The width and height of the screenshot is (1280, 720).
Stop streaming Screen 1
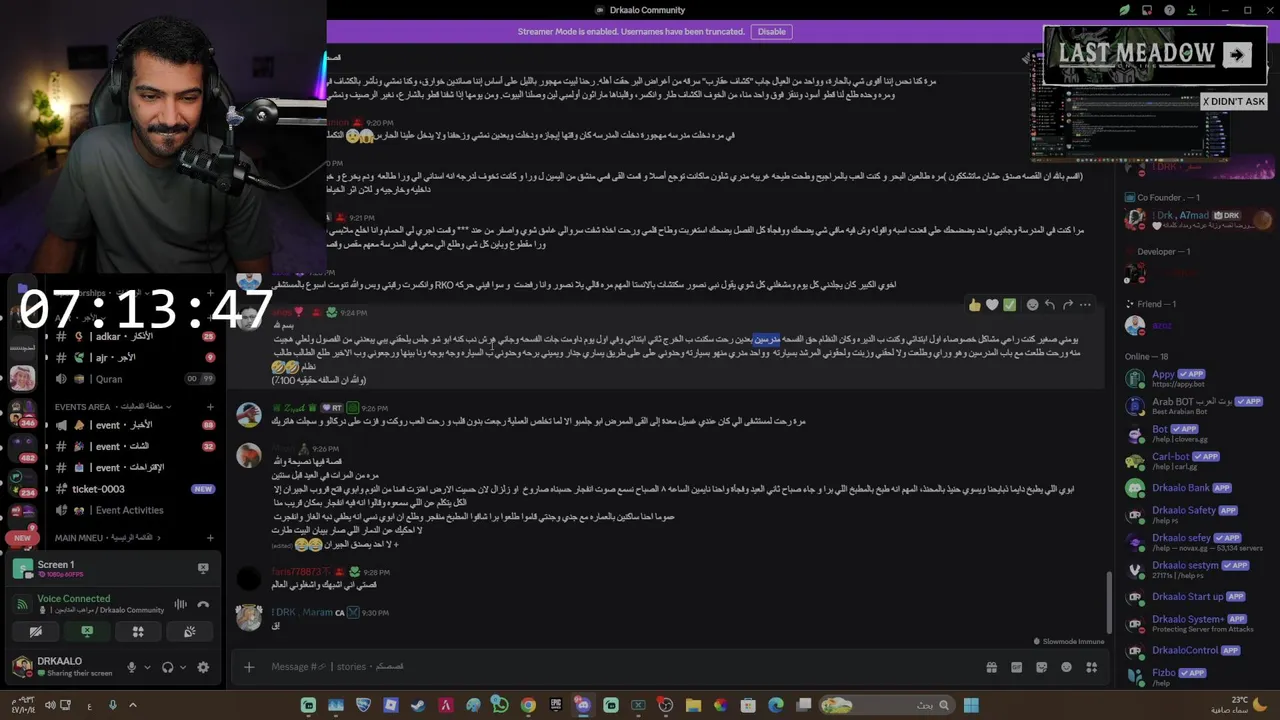click(203, 568)
